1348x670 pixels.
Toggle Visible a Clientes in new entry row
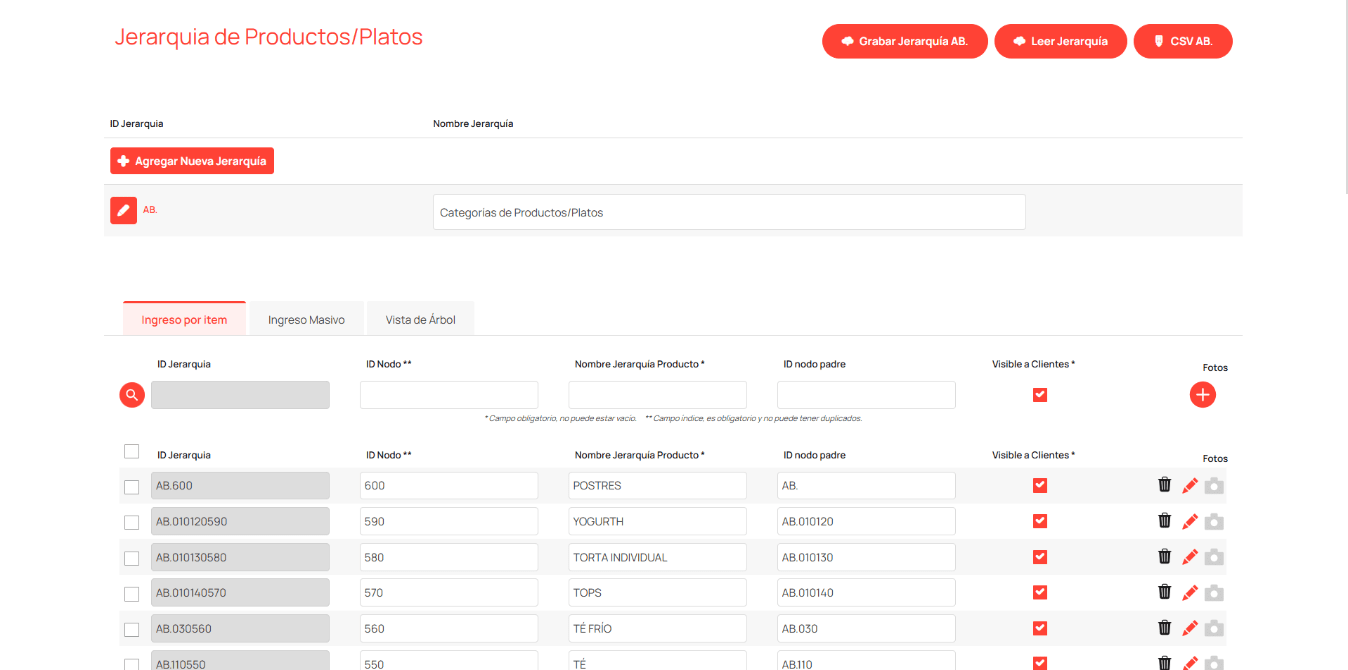tap(1039, 395)
